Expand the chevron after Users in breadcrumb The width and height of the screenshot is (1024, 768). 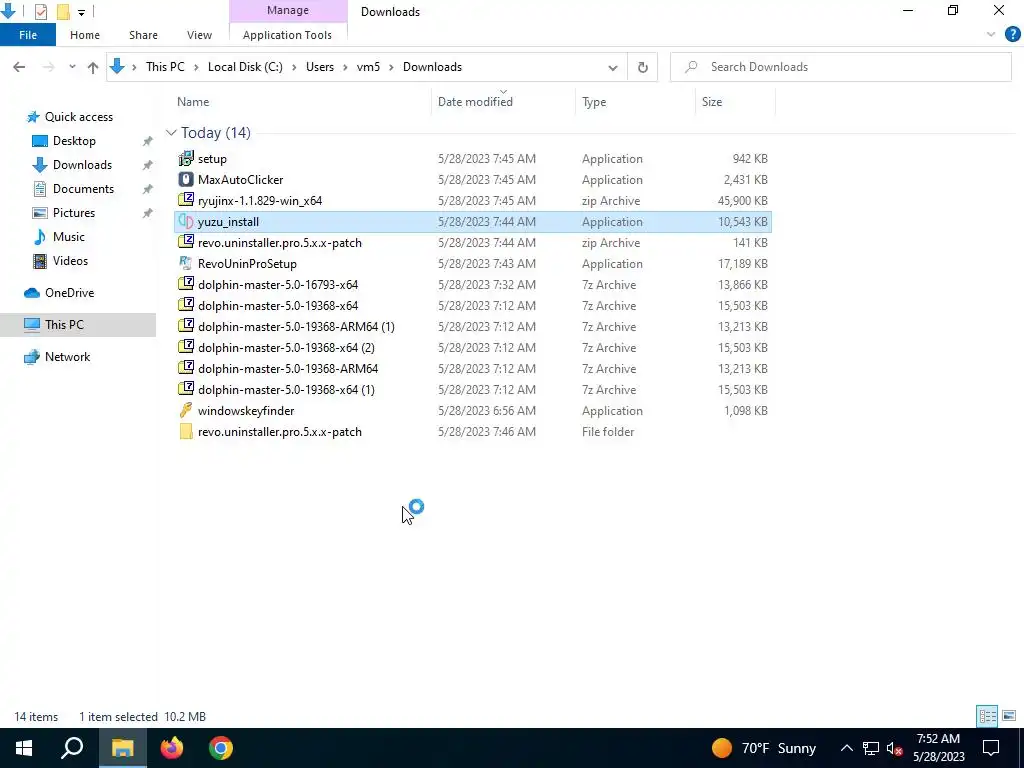click(x=345, y=67)
